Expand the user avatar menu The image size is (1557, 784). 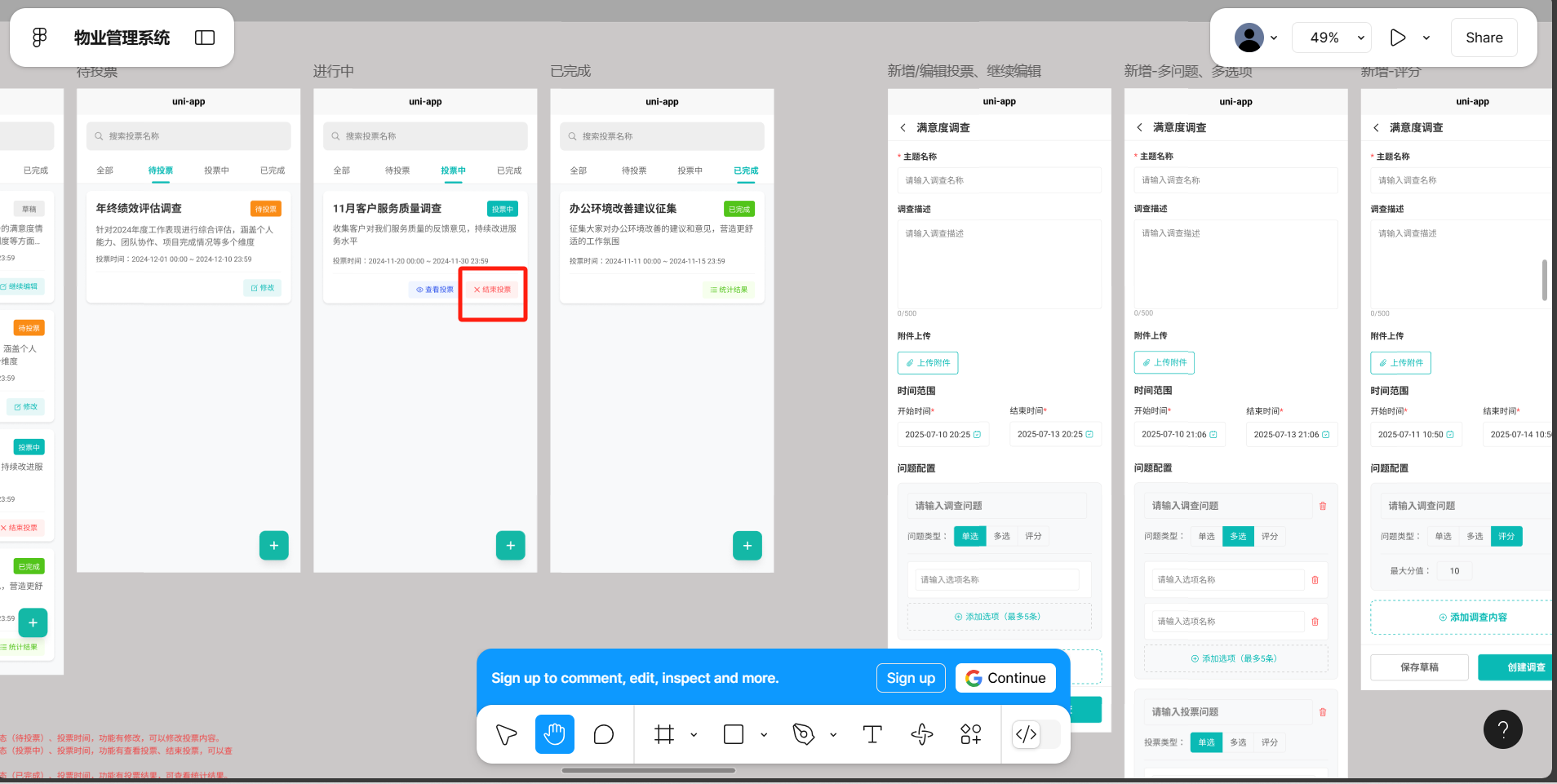click(1257, 38)
